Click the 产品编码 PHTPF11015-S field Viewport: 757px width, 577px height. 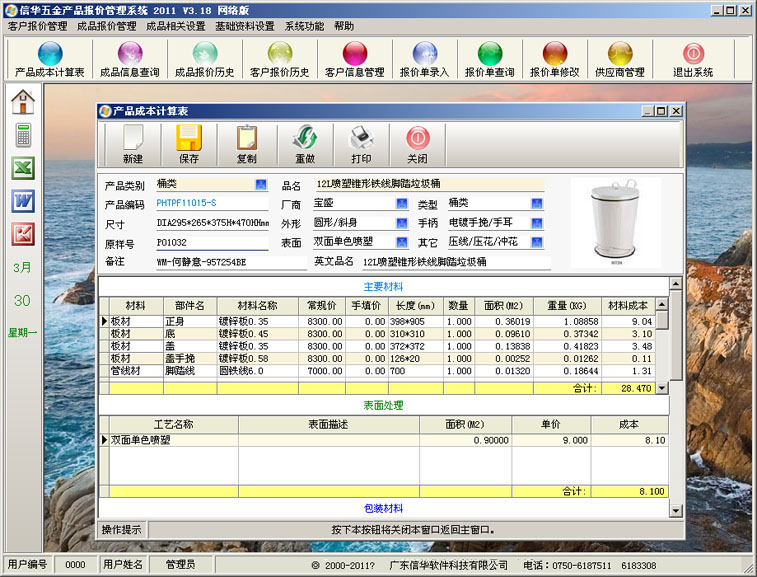click(x=212, y=203)
